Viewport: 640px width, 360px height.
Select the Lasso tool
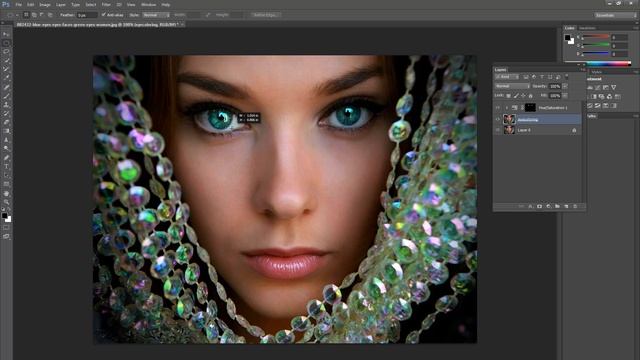click(6, 52)
